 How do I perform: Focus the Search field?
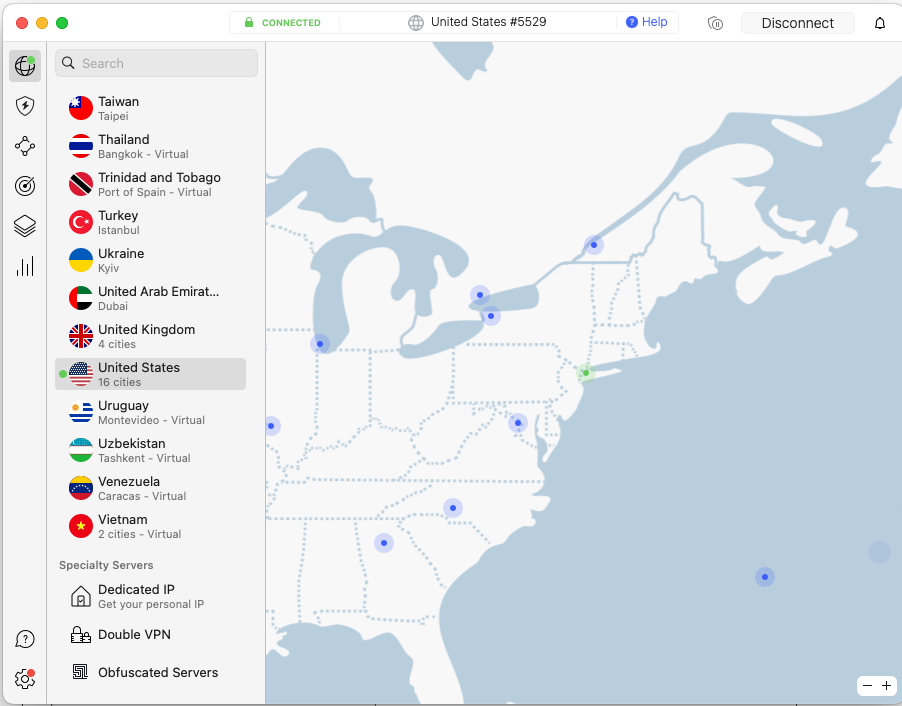tap(156, 63)
